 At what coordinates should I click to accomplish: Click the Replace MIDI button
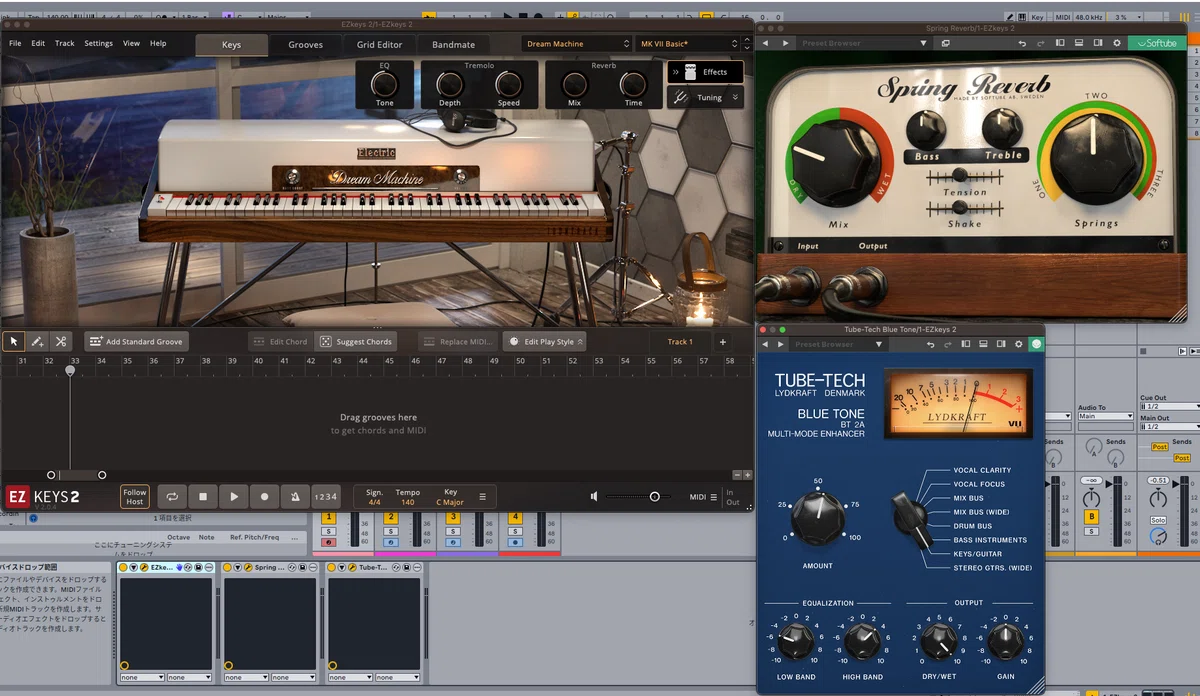tap(458, 342)
